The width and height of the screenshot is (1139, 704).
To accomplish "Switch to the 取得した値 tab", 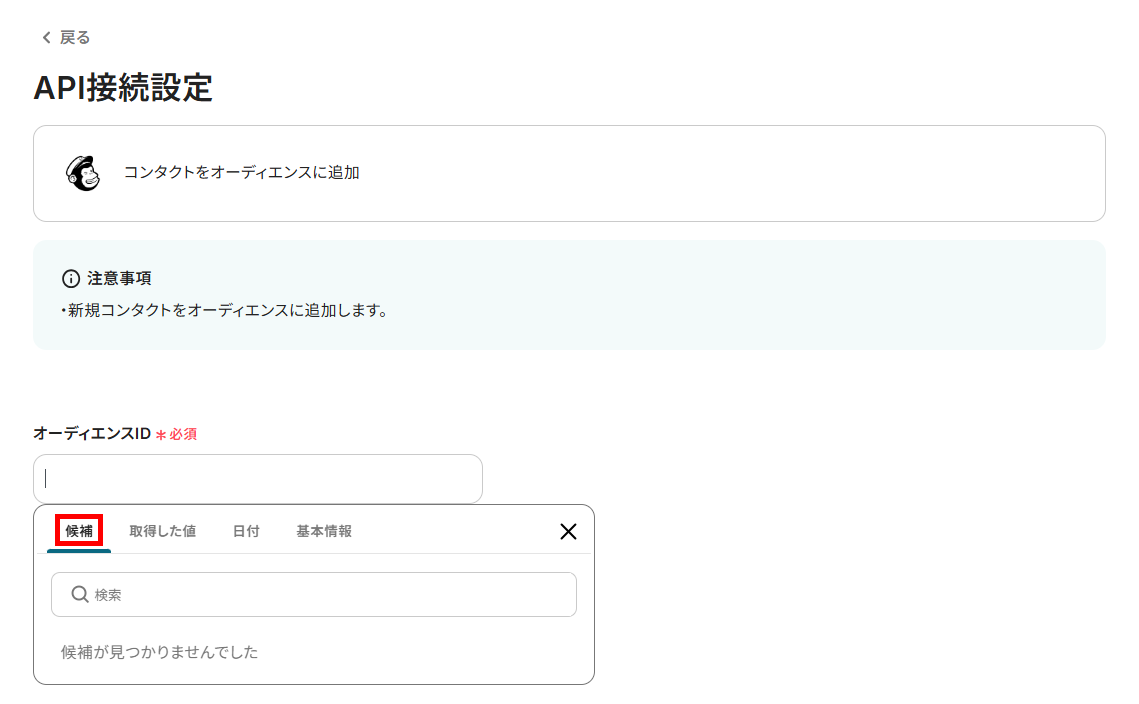I will coord(162,531).
